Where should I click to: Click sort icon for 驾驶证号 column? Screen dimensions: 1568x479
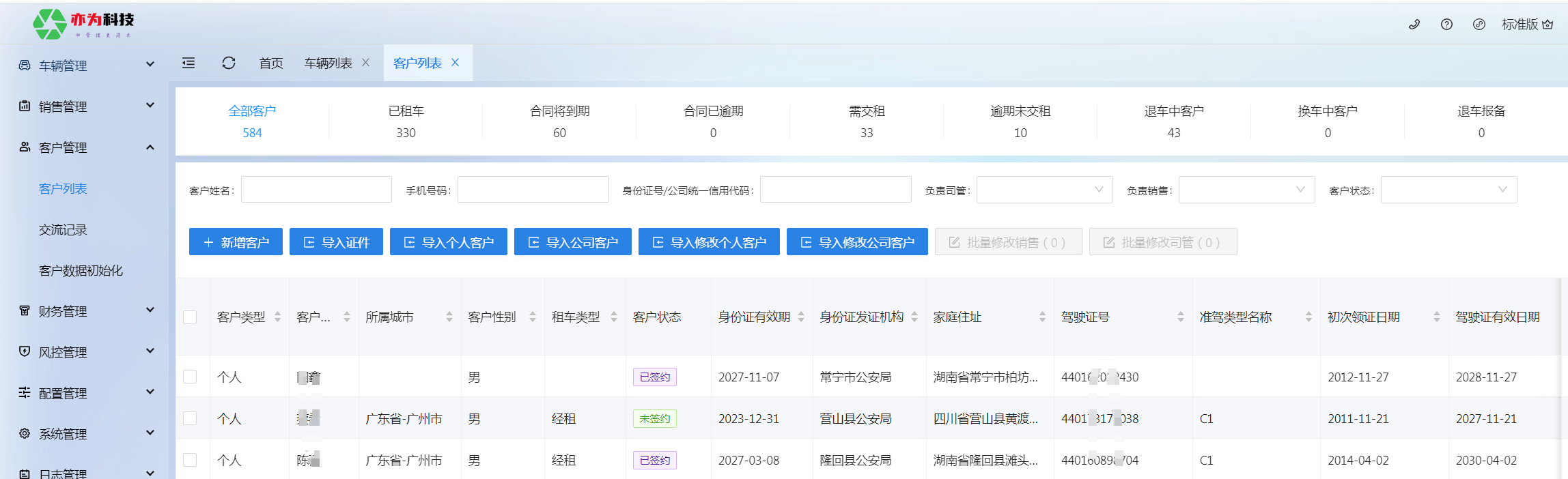1181,317
